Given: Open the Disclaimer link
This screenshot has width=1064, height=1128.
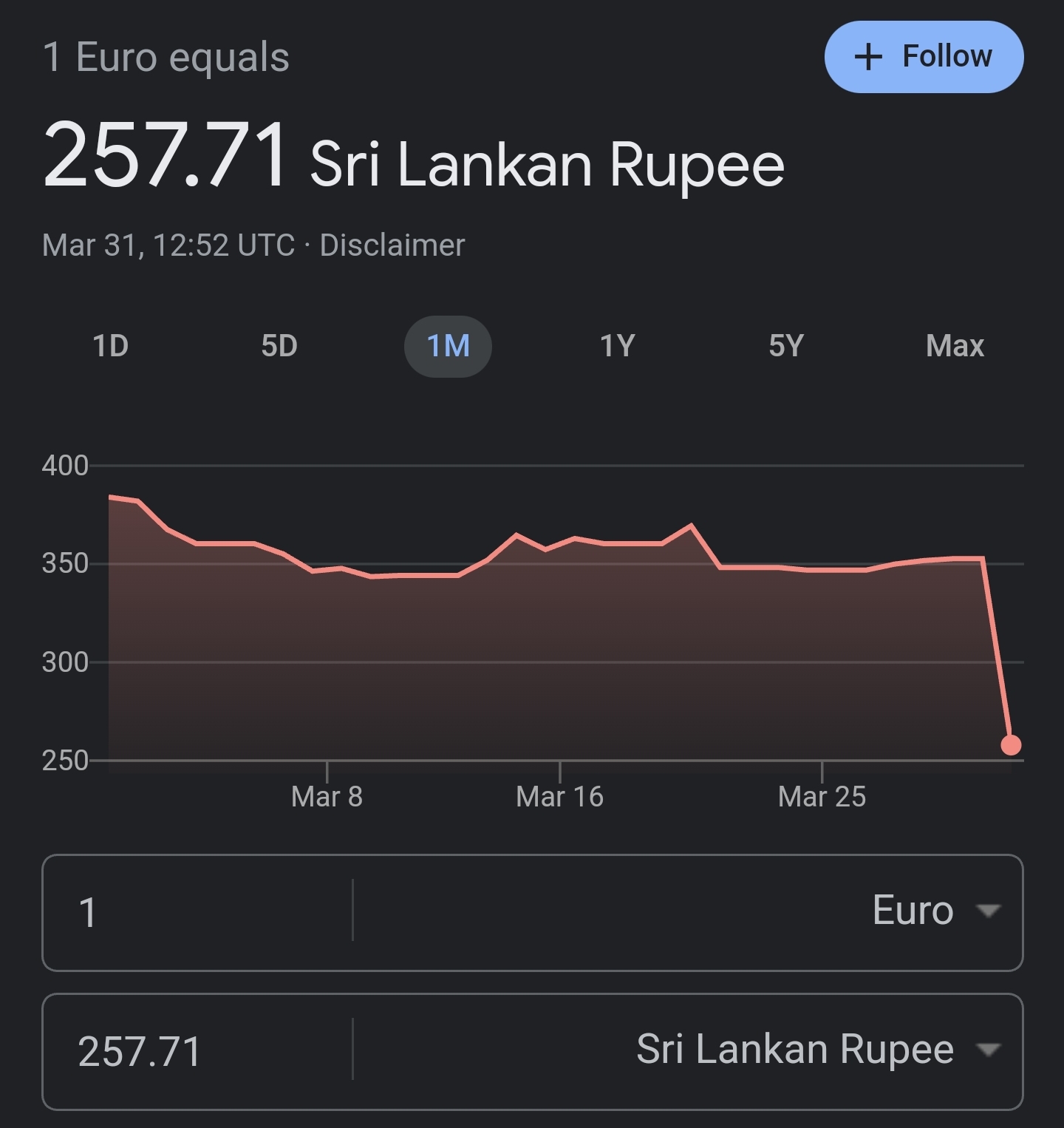Looking at the screenshot, I should (392, 245).
